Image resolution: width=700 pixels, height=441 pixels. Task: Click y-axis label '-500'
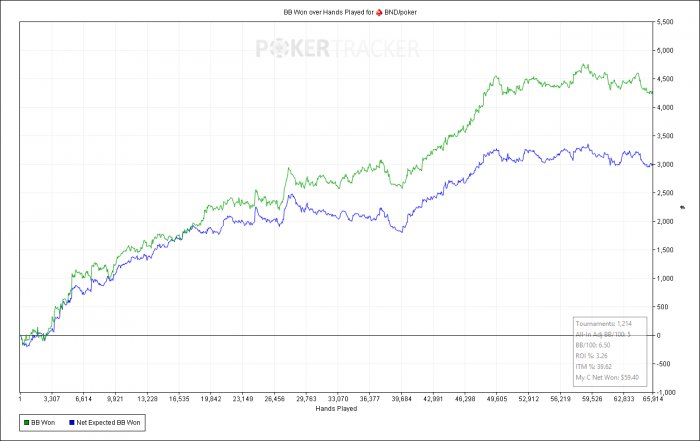pyautogui.click(x=663, y=364)
